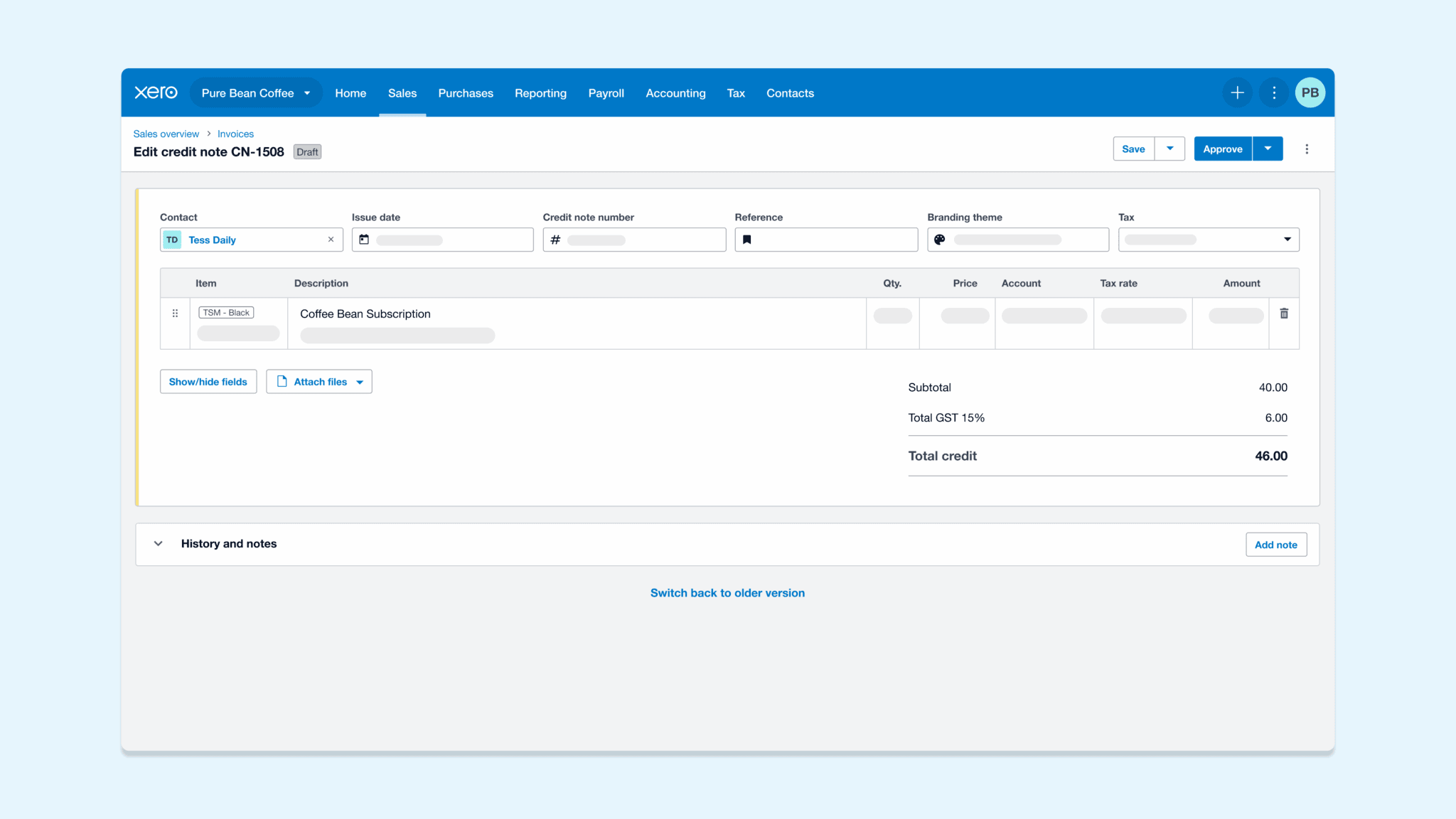Open the global create menu via the plus icon
The width and height of the screenshot is (1456, 819).
[x=1237, y=92]
